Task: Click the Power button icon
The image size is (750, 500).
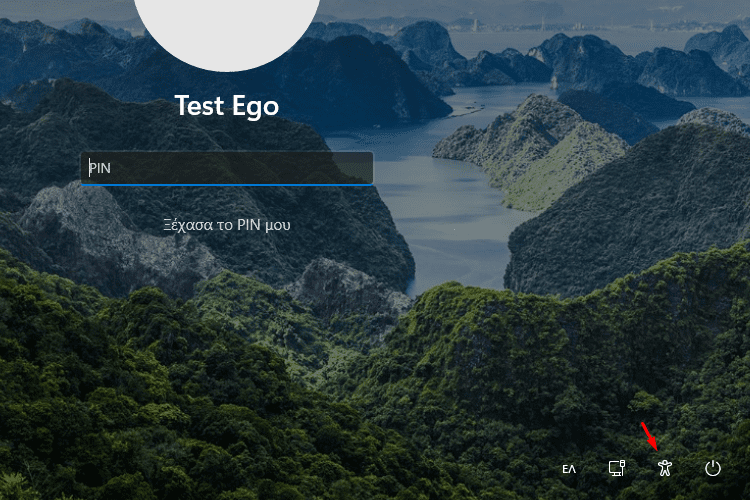Action: click(713, 468)
